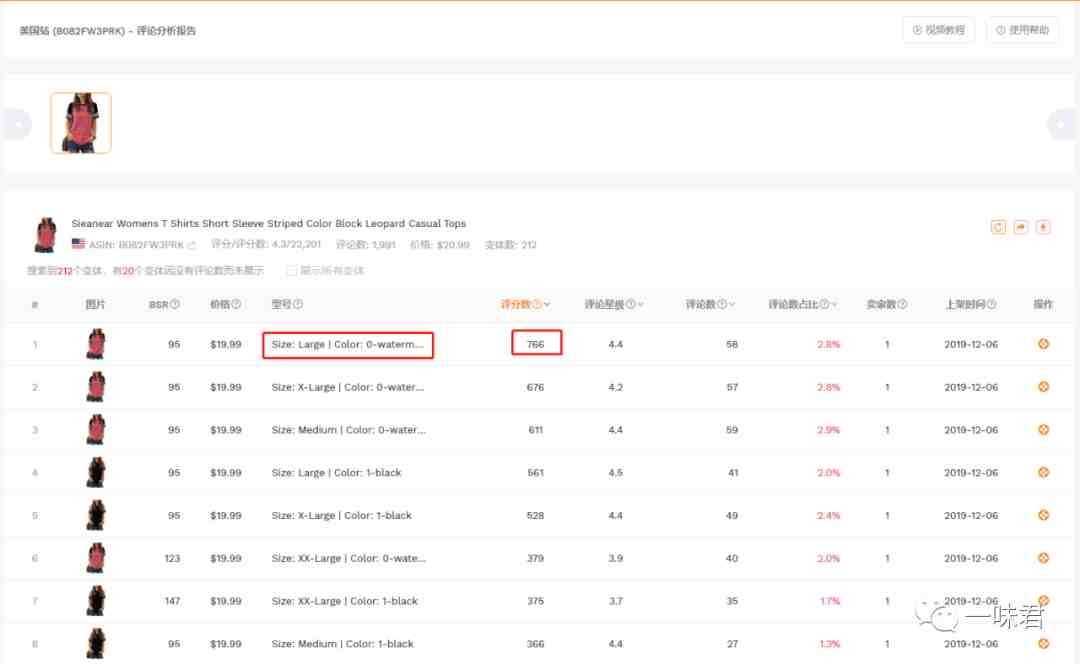This screenshot has width=1080, height=664.
Task: Open the Sieanear Womens T Shirts title link
Action: point(269,223)
